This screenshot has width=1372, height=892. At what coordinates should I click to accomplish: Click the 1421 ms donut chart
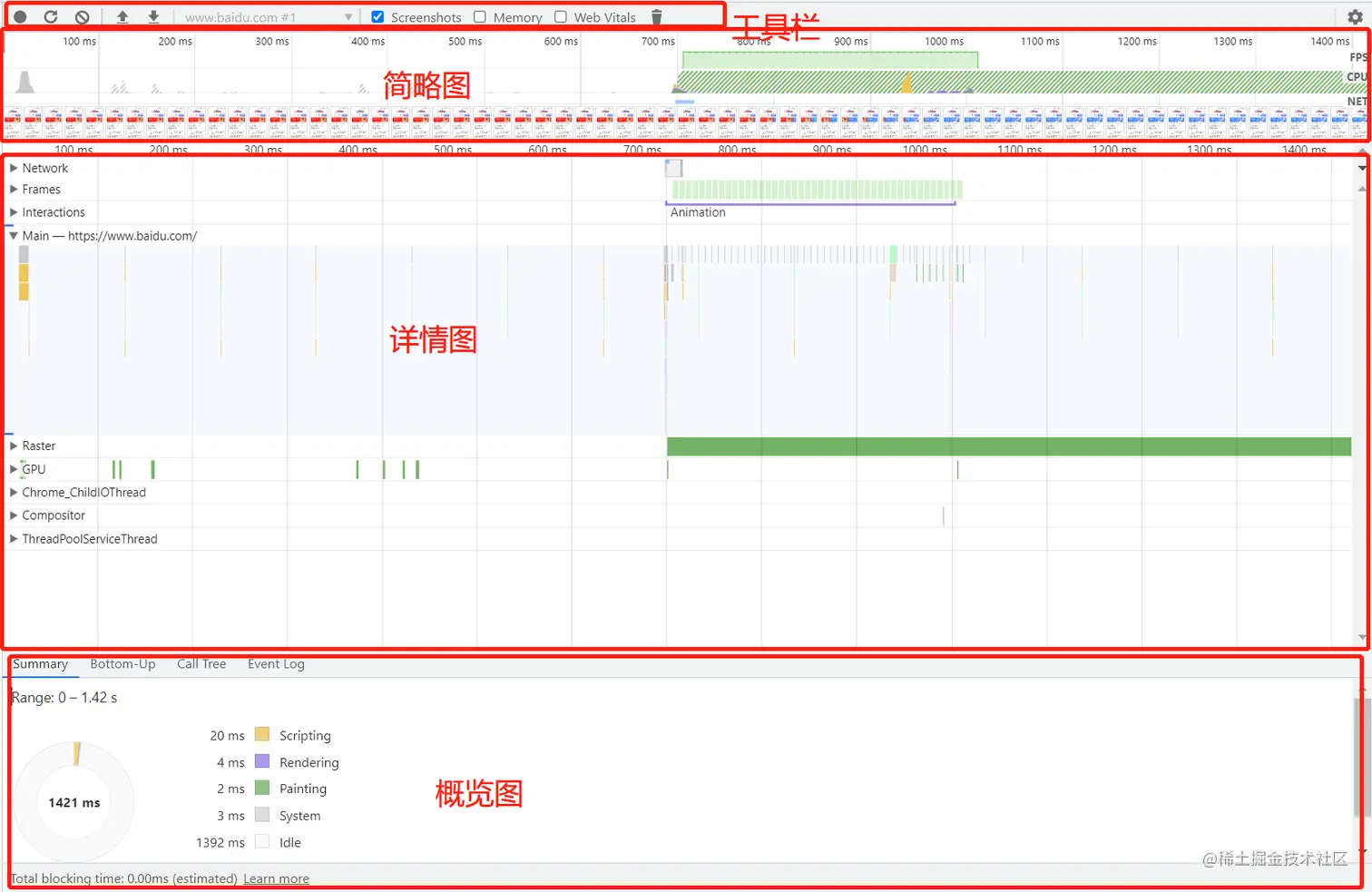click(74, 802)
